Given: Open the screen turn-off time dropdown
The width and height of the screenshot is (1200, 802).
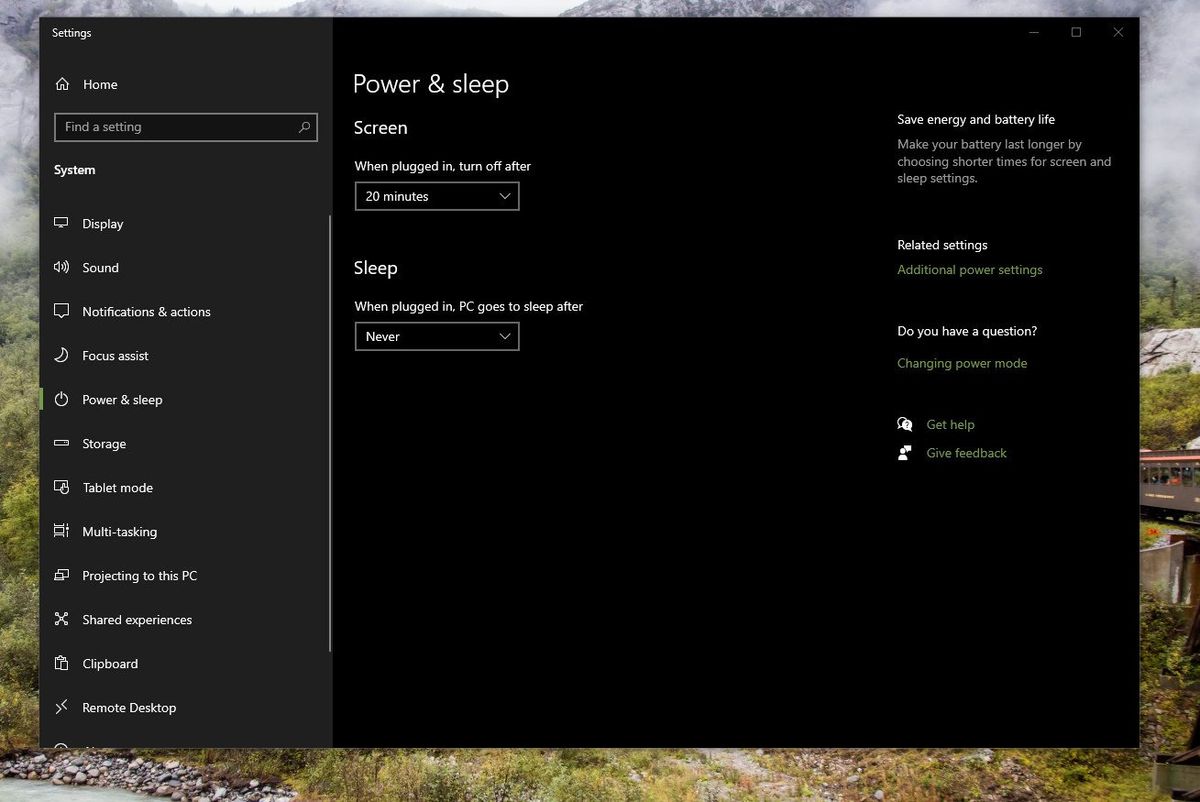Looking at the screenshot, I should pyautogui.click(x=437, y=196).
